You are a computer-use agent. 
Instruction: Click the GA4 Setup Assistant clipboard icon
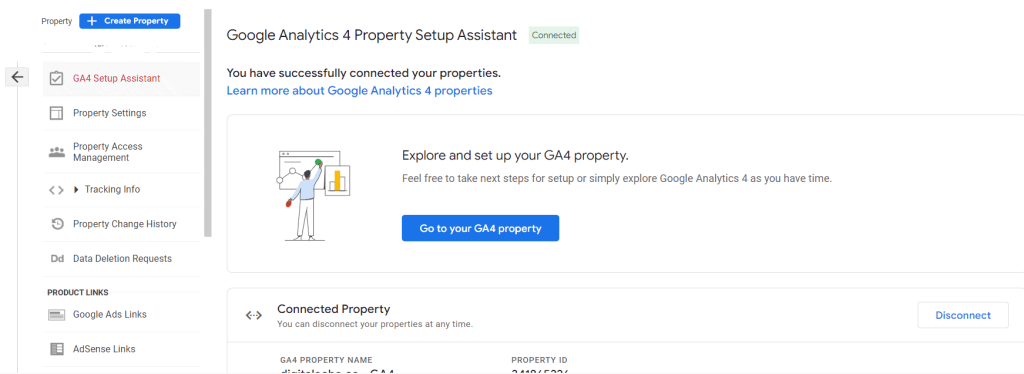tap(56, 78)
